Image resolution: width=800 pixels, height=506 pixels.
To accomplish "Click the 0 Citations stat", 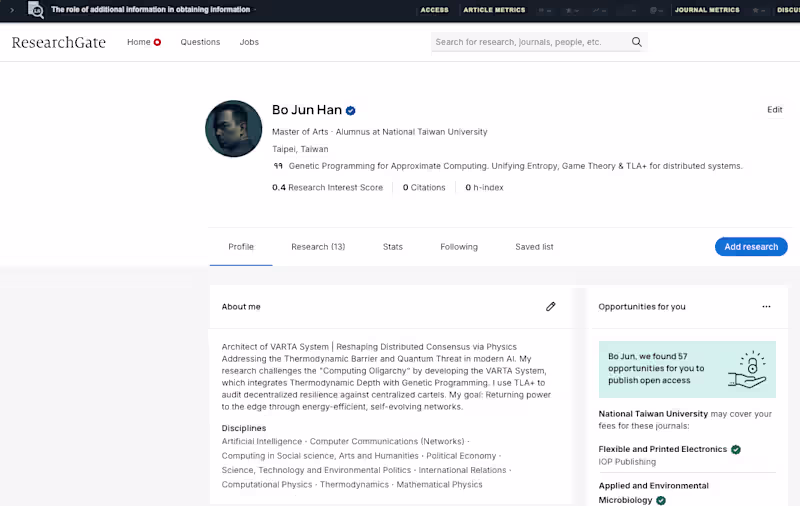I will click(424, 187).
